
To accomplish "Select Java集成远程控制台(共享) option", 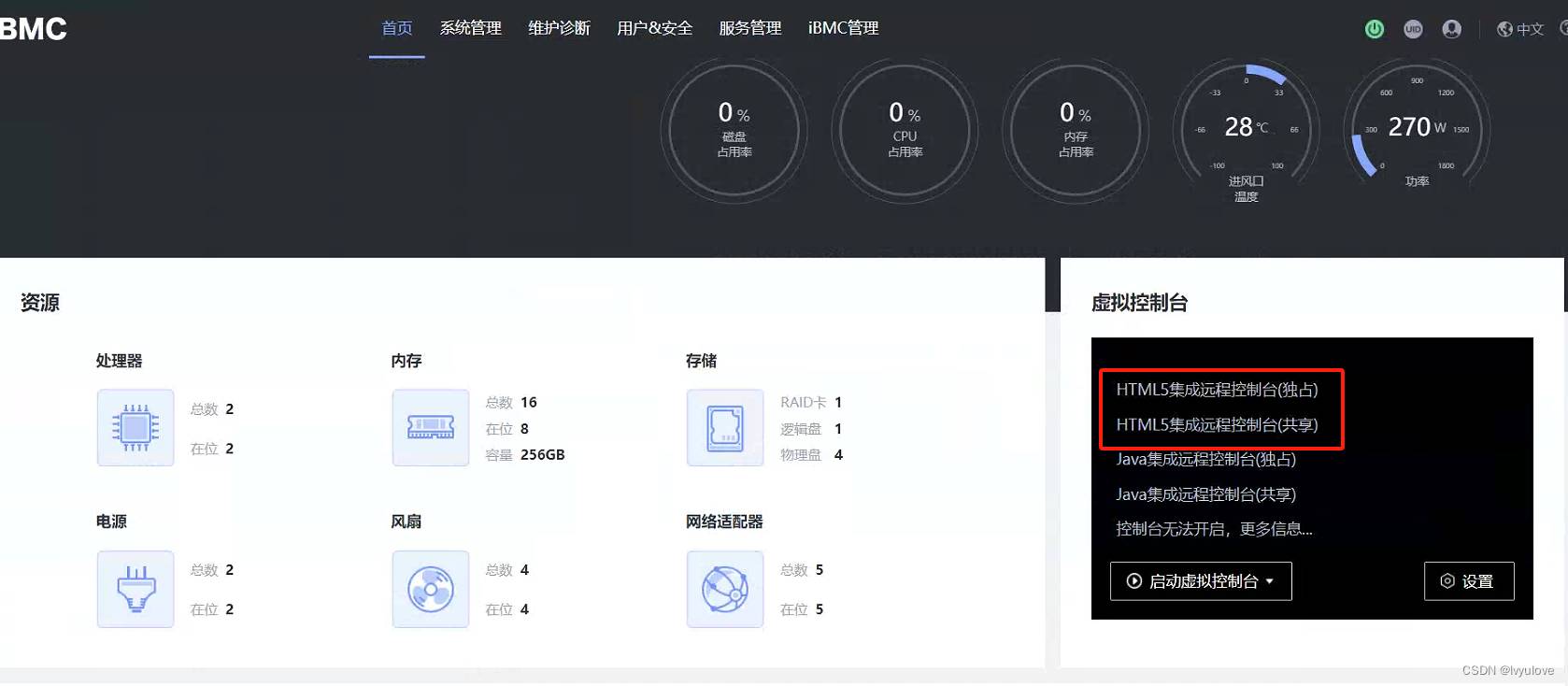I will pos(1205,494).
